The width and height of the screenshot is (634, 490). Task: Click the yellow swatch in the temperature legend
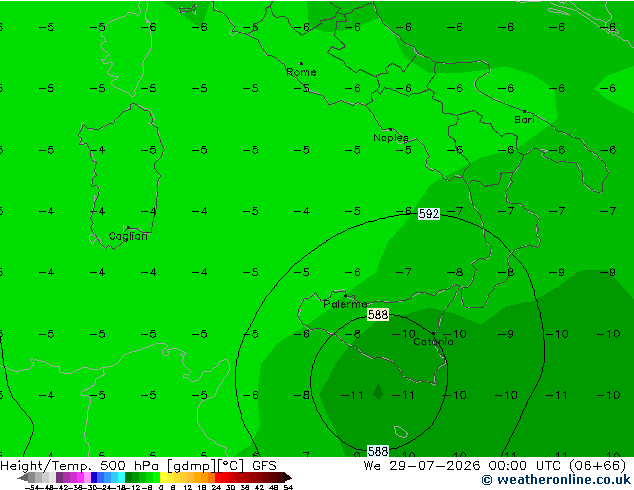click(x=163, y=477)
